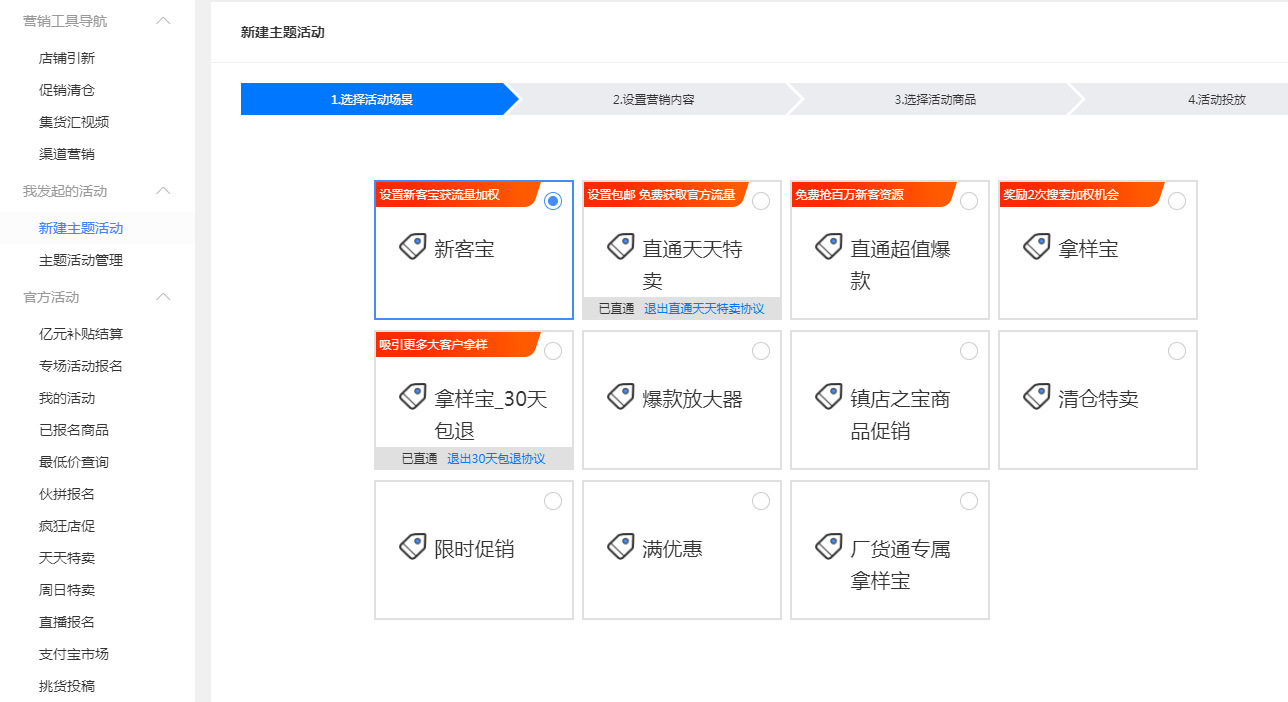This screenshot has width=1288, height=702.
Task: Click the tag icon beside 限时促销
Action: (413, 547)
